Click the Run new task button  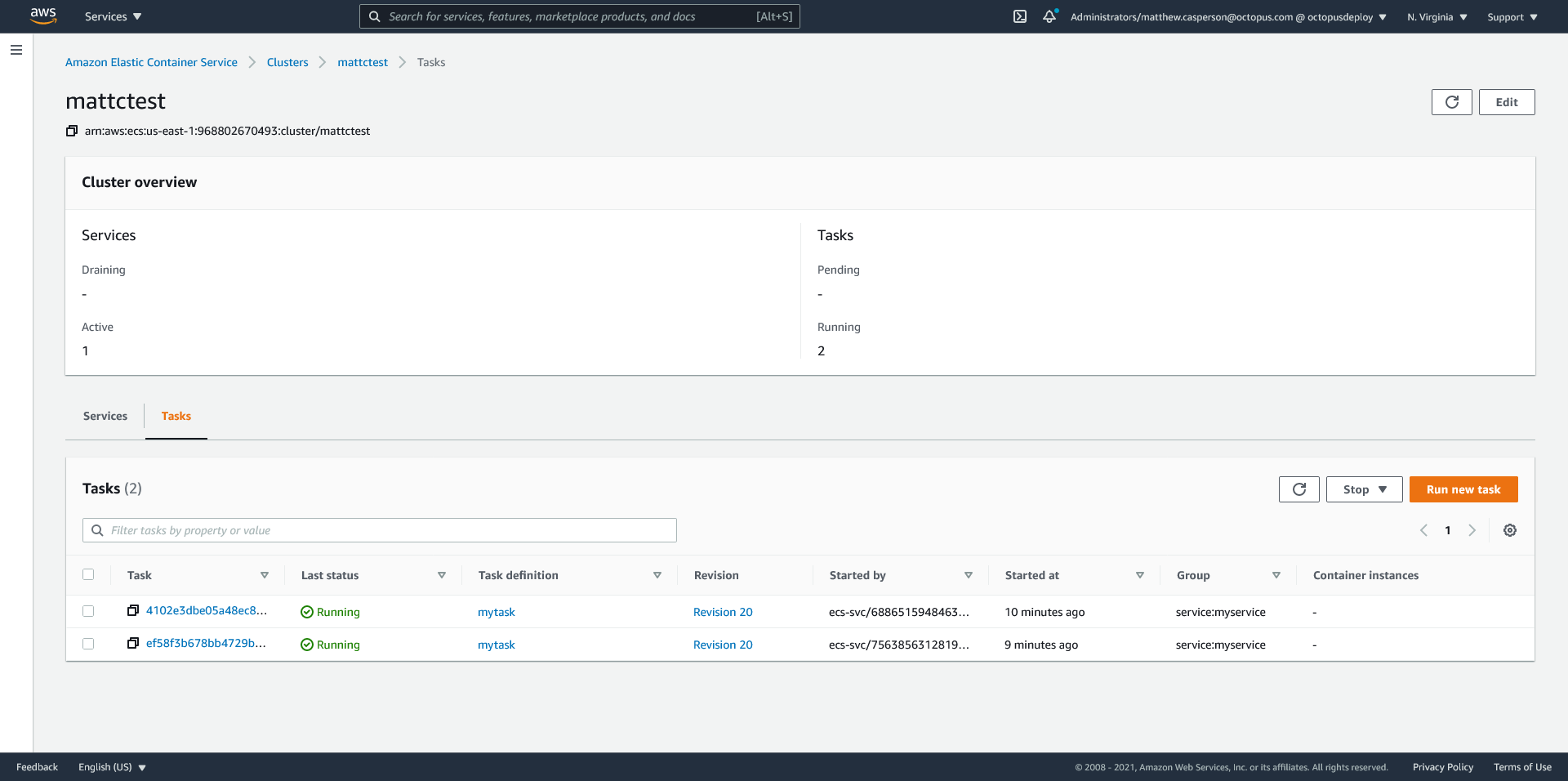[x=1463, y=489]
